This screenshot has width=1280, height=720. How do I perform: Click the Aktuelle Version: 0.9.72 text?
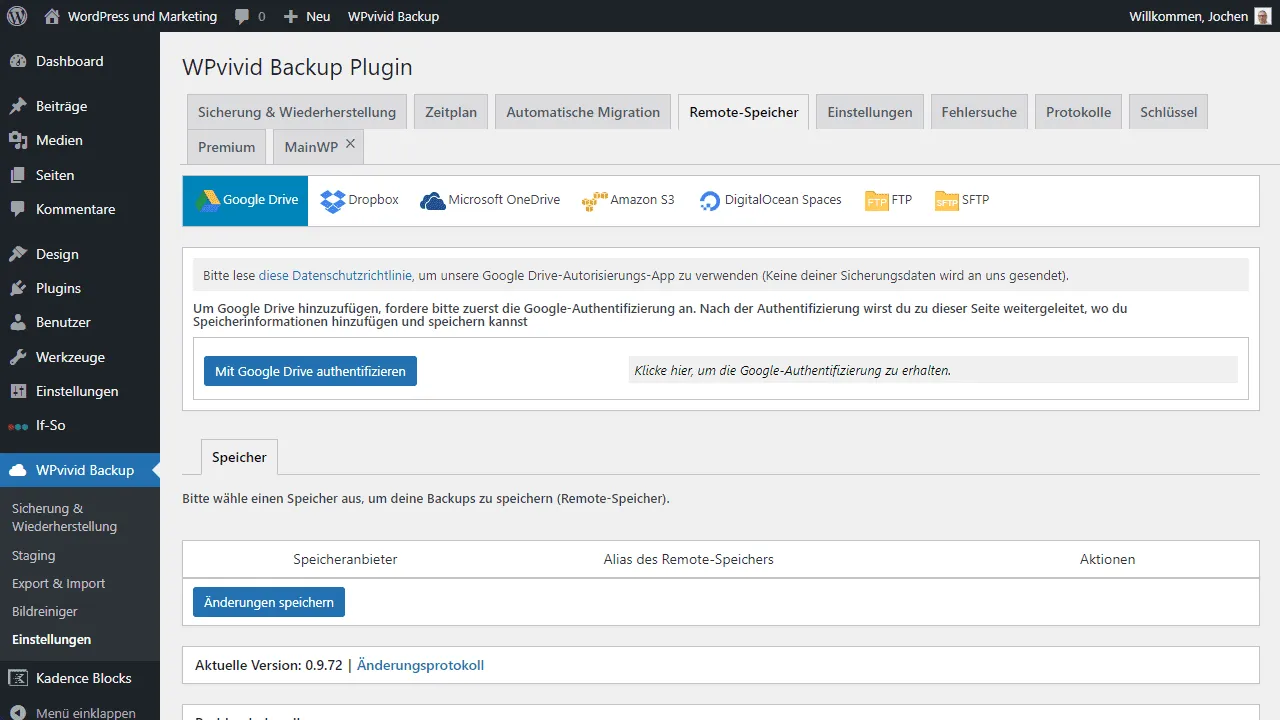point(268,665)
